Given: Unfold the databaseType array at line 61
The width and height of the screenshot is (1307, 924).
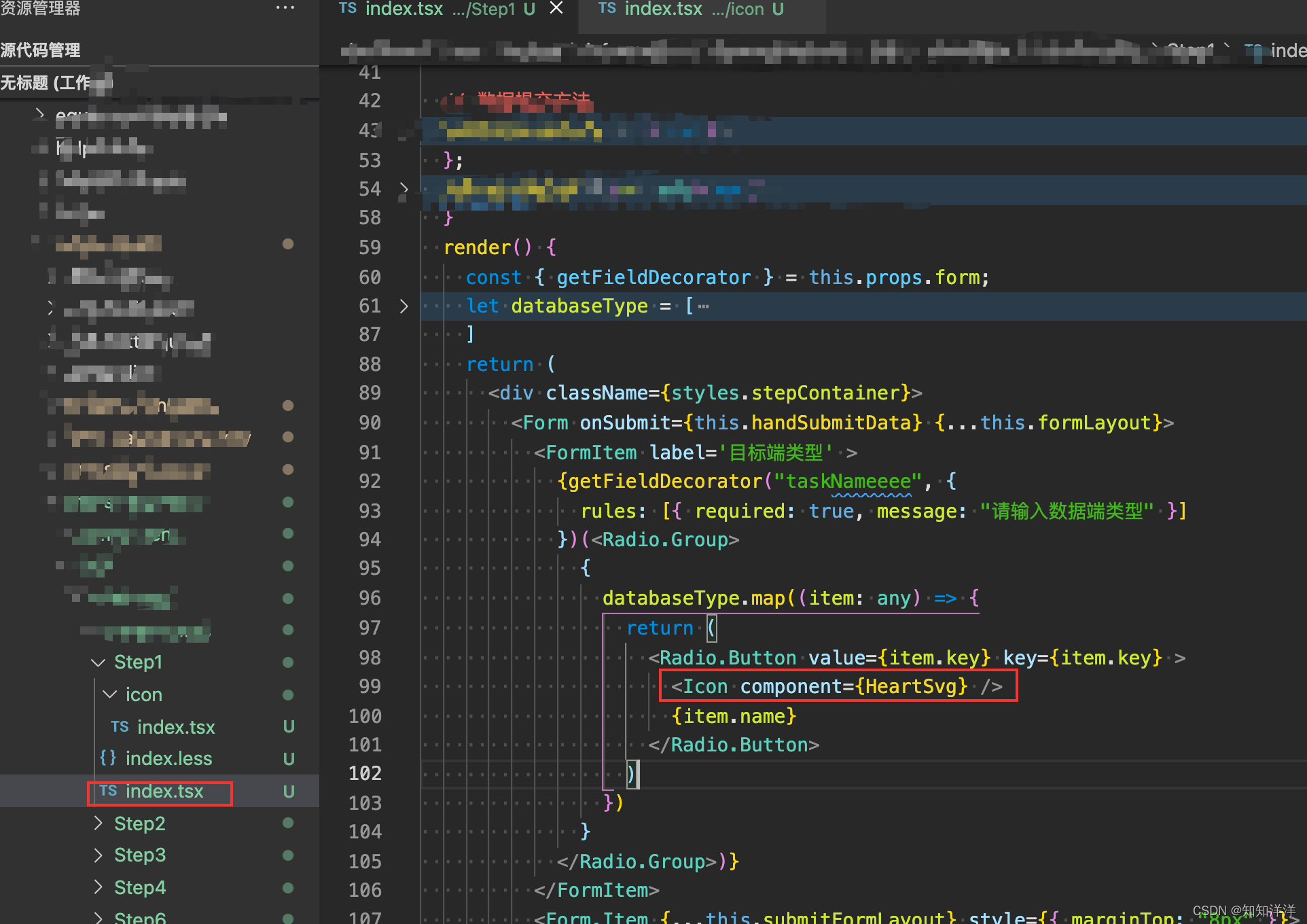Looking at the screenshot, I should pos(404,306).
